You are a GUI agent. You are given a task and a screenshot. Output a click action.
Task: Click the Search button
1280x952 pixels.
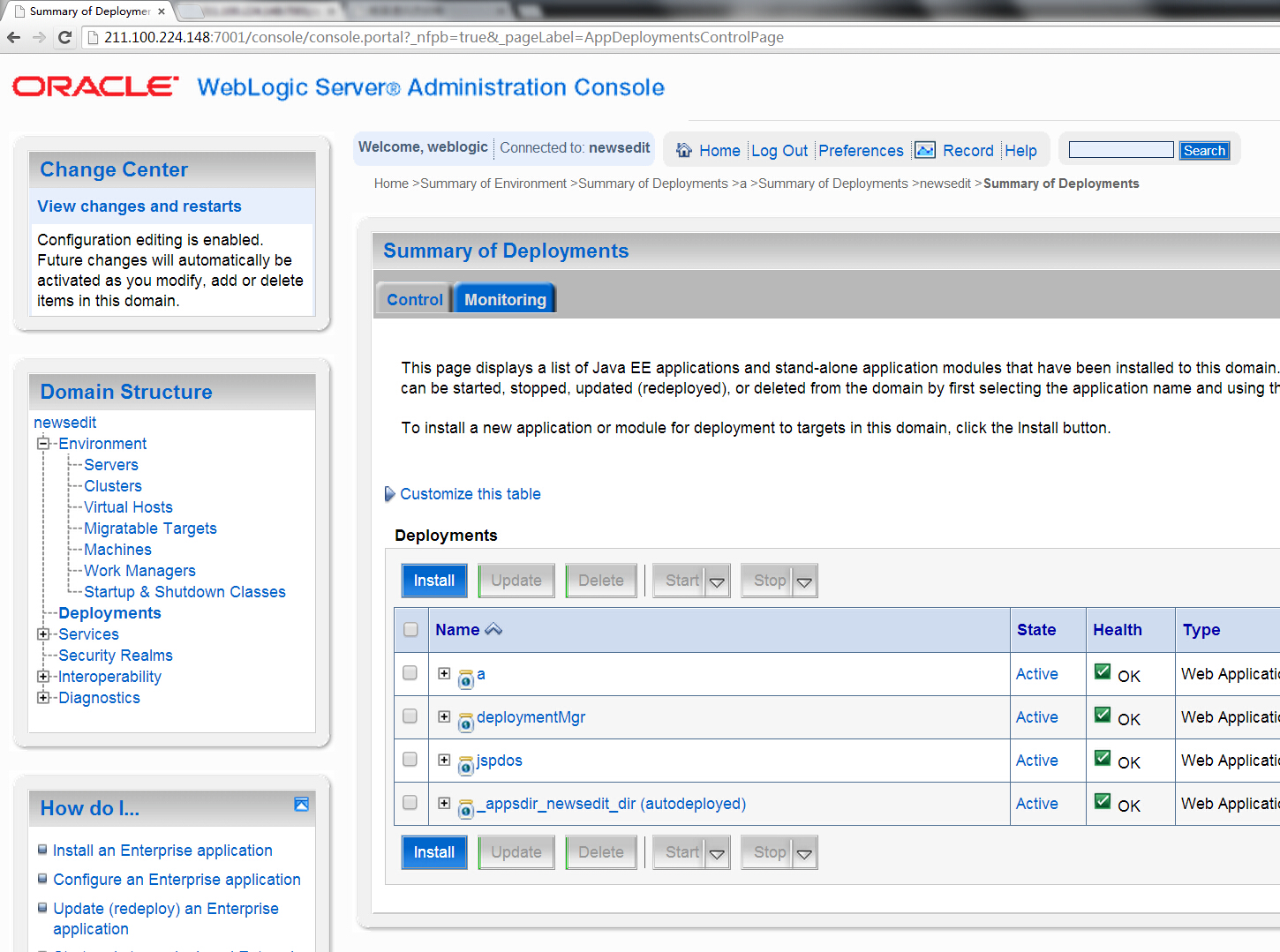click(x=1204, y=151)
